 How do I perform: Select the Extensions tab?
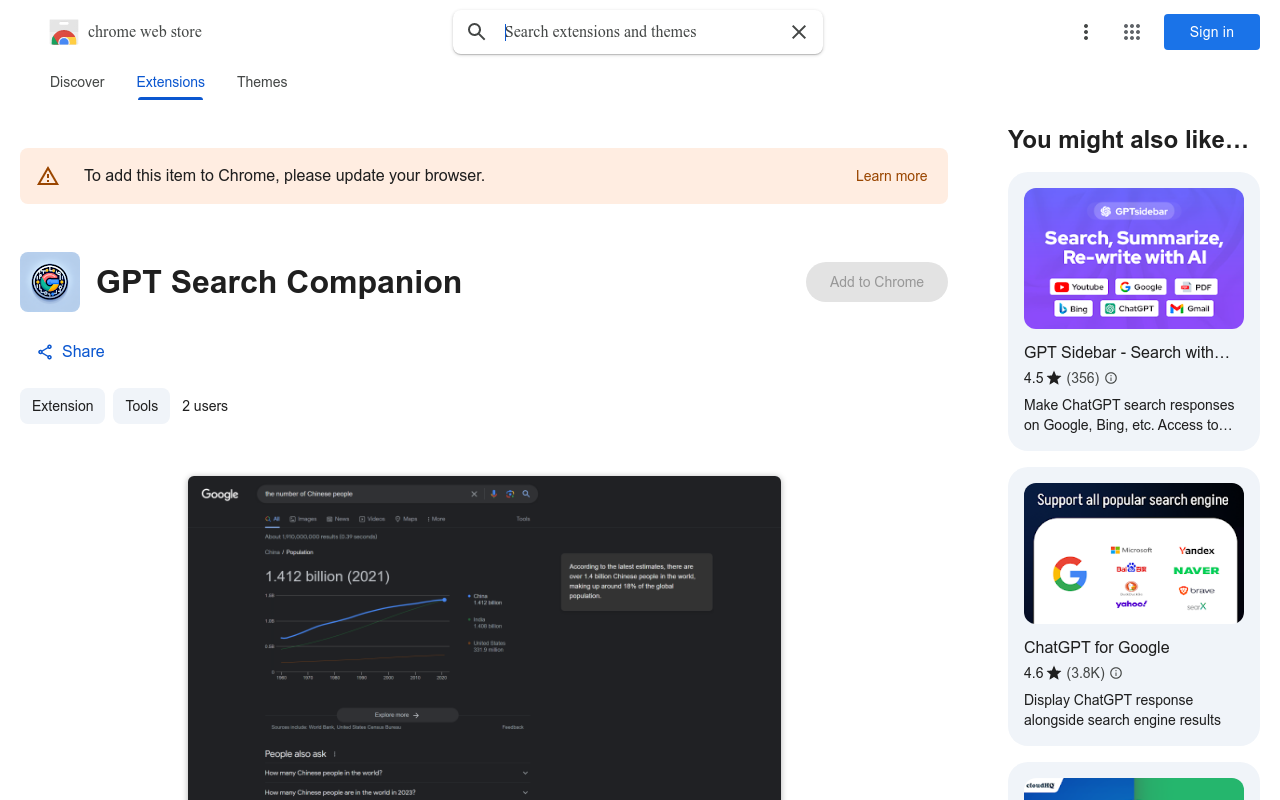point(171,82)
